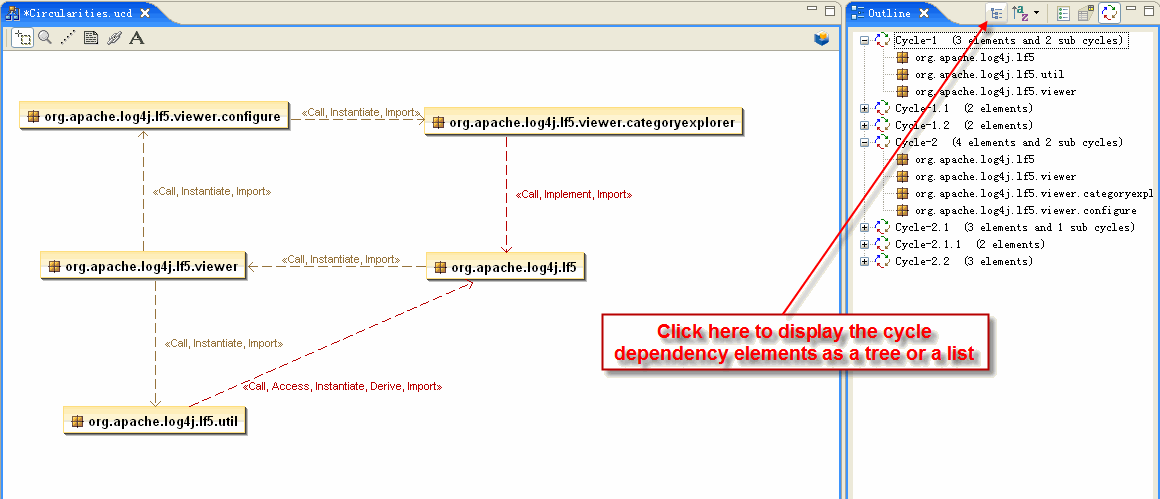Click dependency label between configure and categoryexplorer

pyautogui.click(x=362, y=112)
